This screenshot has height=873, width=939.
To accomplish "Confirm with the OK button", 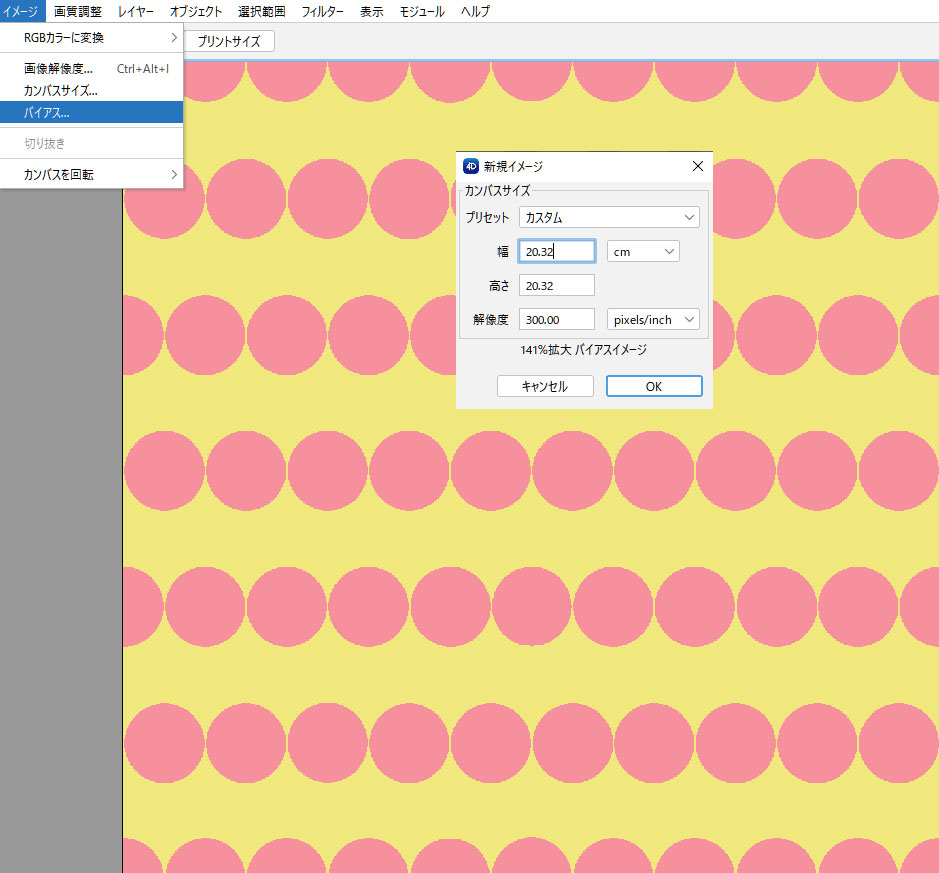I will coord(654,386).
